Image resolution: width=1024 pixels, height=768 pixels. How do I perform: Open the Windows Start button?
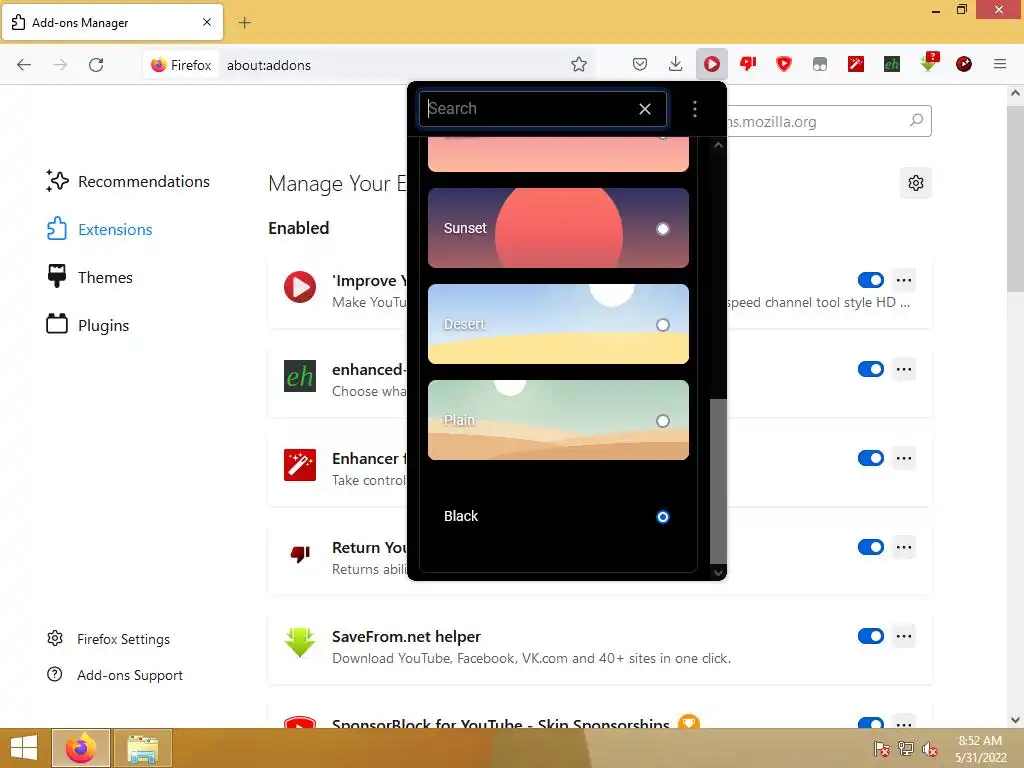click(24, 748)
